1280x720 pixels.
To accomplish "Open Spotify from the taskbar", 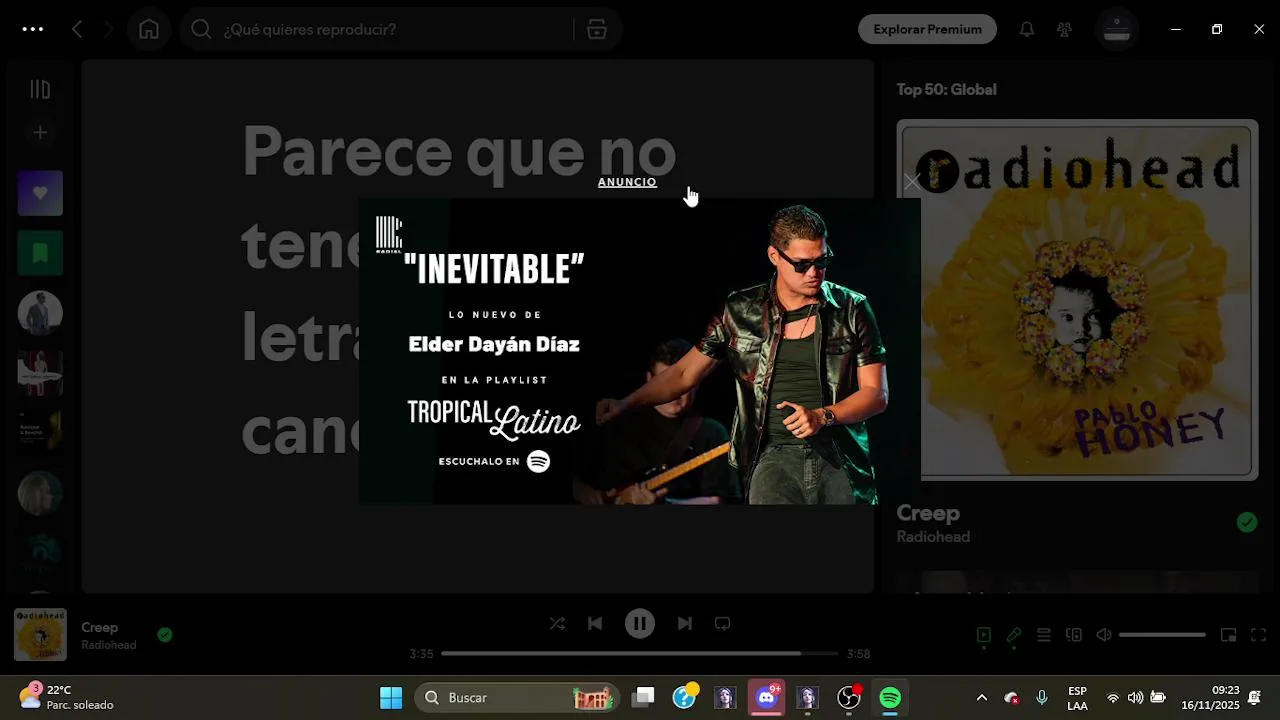I will tap(890, 697).
